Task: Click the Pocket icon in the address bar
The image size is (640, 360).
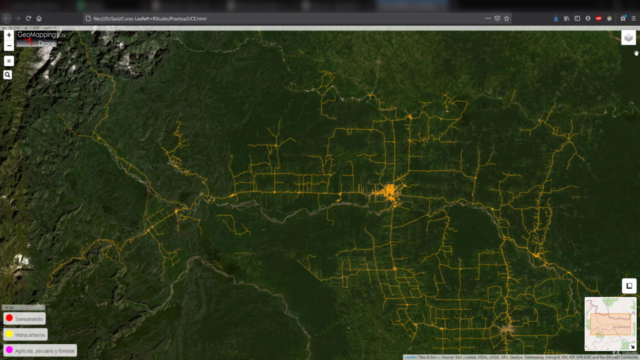Action: point(497,18)
